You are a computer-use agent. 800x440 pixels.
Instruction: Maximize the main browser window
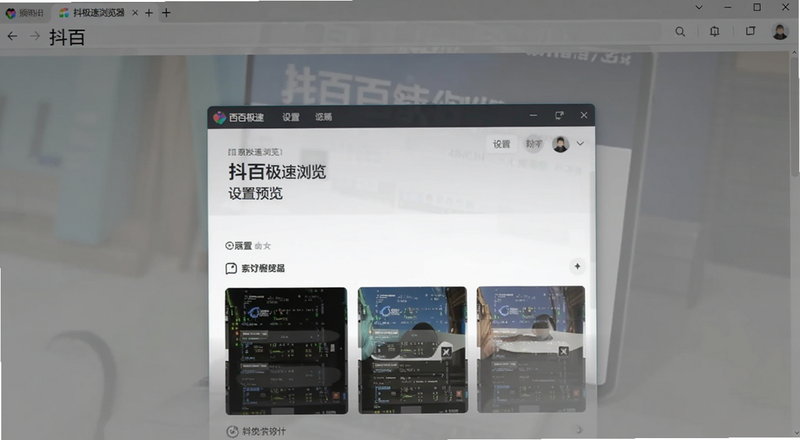pyautogui.click(x=757, y=7)
